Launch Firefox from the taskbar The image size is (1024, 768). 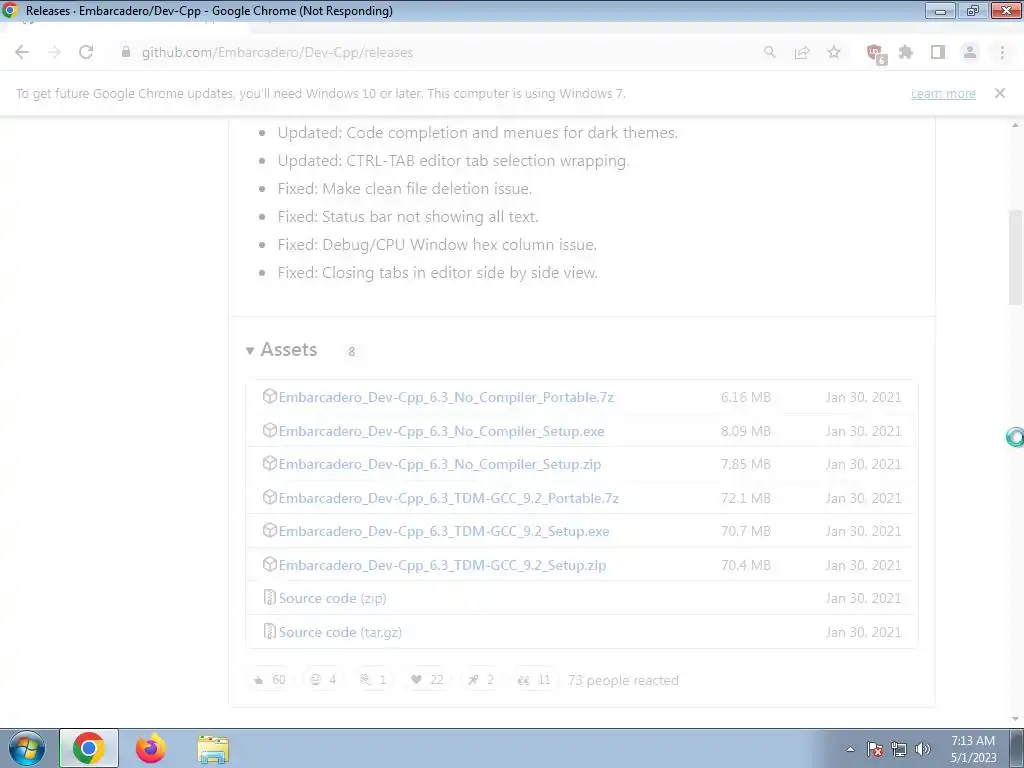point(151,748)
